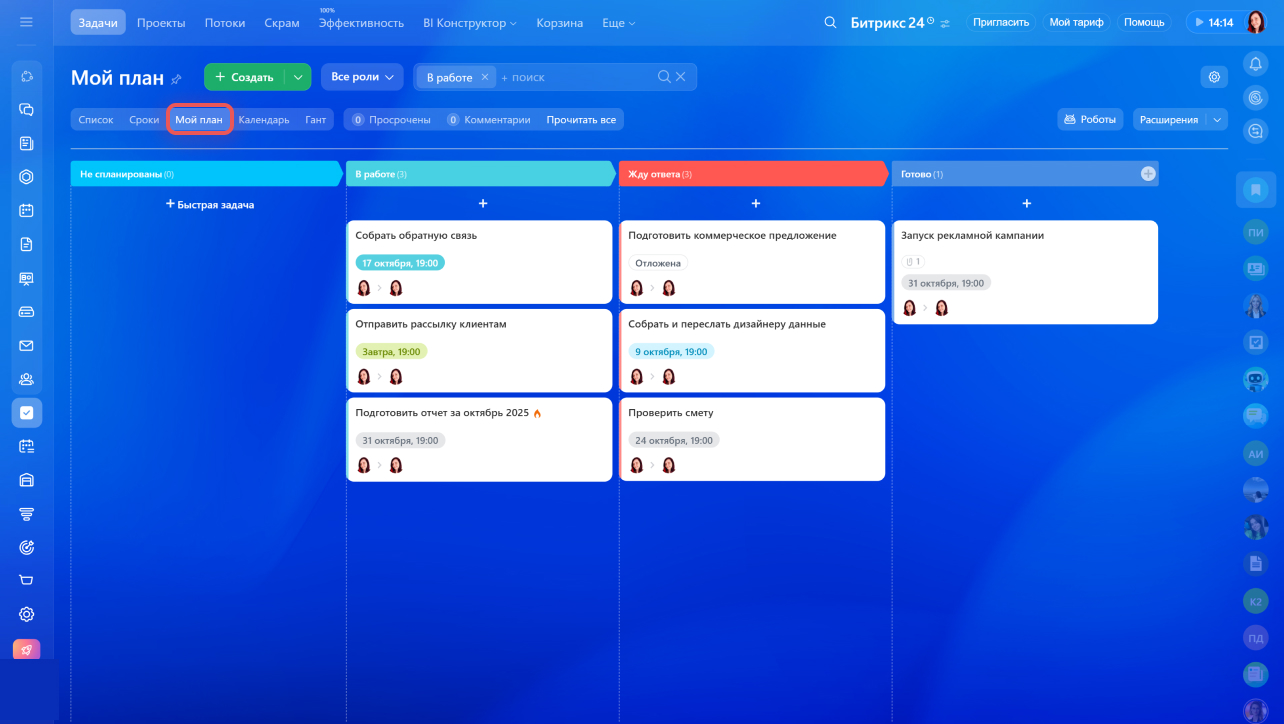The height and width of the screenshot is (724, 1284).
Task: Pin the Мой план page title
Action: point(177,79)
